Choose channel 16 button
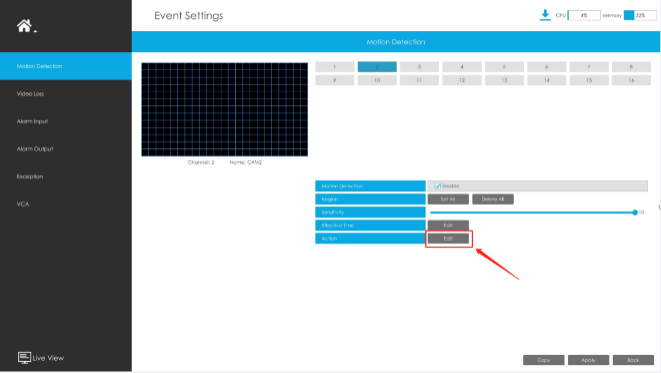The width and height of the screenshot is (661, 373). [x=631, y=80]
